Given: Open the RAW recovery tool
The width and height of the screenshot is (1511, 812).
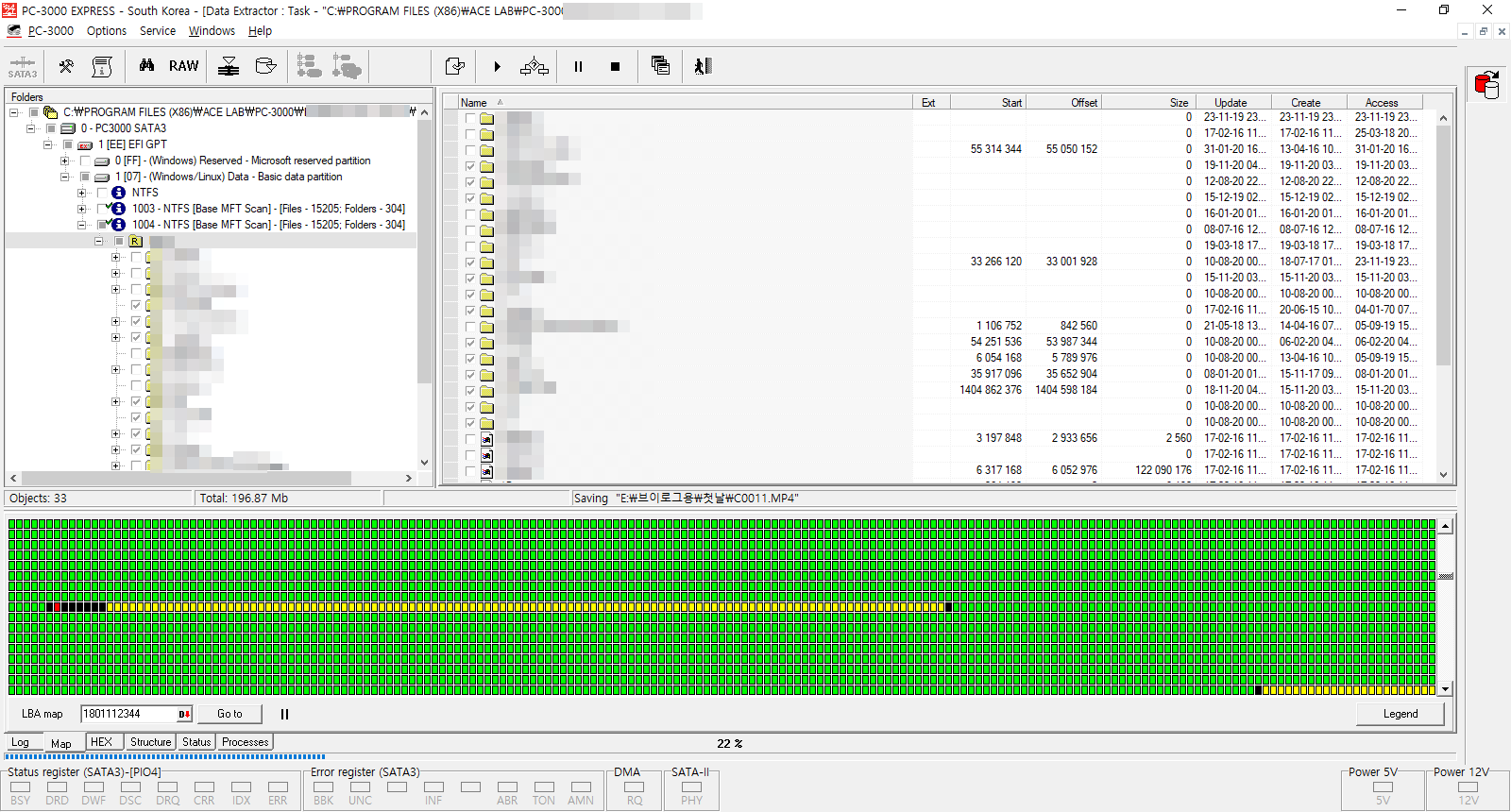Looking at the screenshot, I should click(x=183, y=66).
